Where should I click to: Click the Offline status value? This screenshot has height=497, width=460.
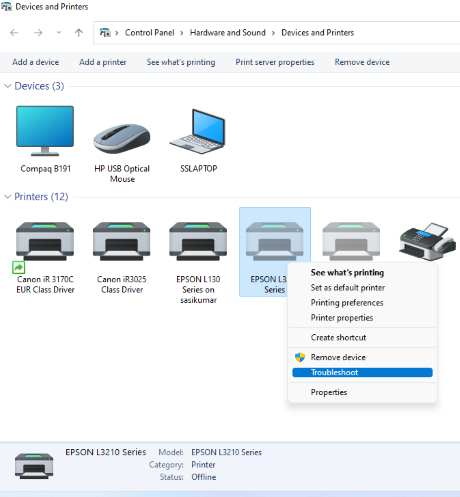tap(203, 477)
